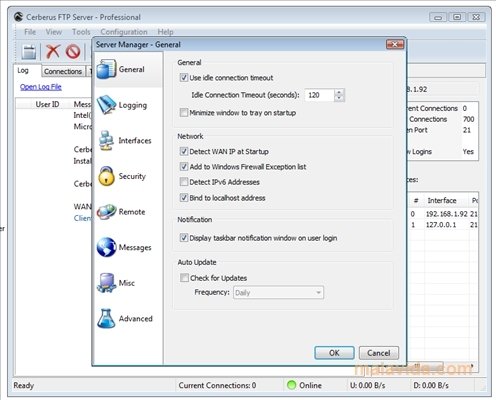Click the Idle Connection Timeout value field
496x400 pixels.
click(319, 95)
